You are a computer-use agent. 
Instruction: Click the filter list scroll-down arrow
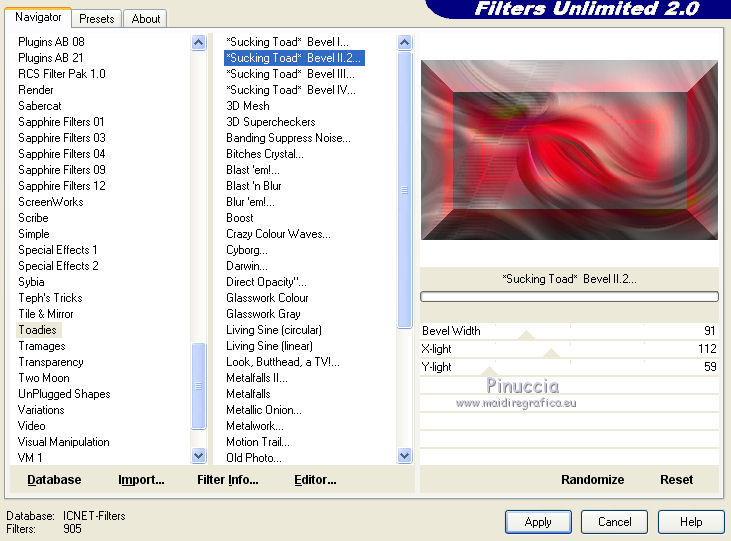click(405, 455)
